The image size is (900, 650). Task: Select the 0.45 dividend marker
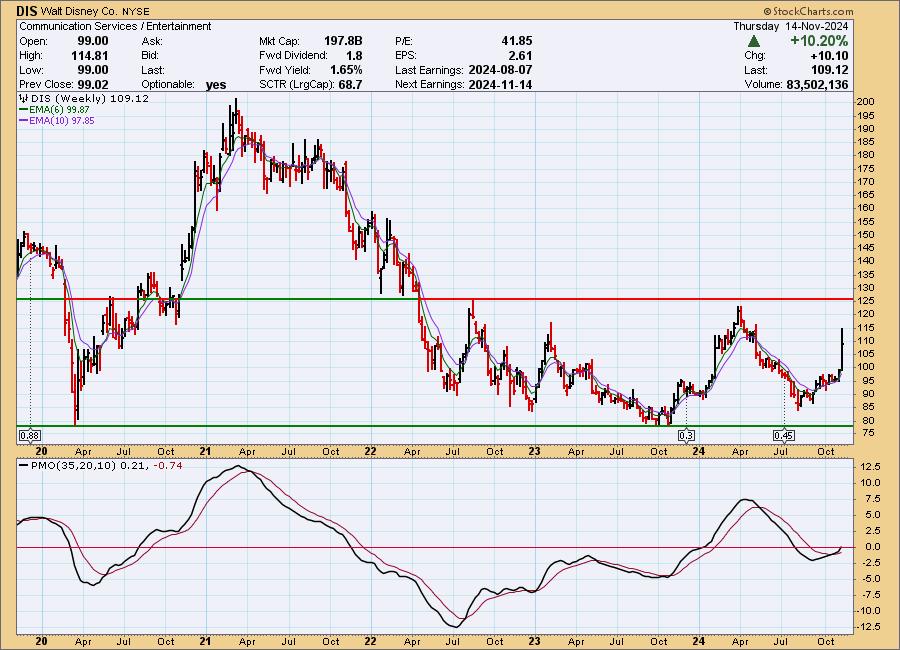[x=784, y=435]
